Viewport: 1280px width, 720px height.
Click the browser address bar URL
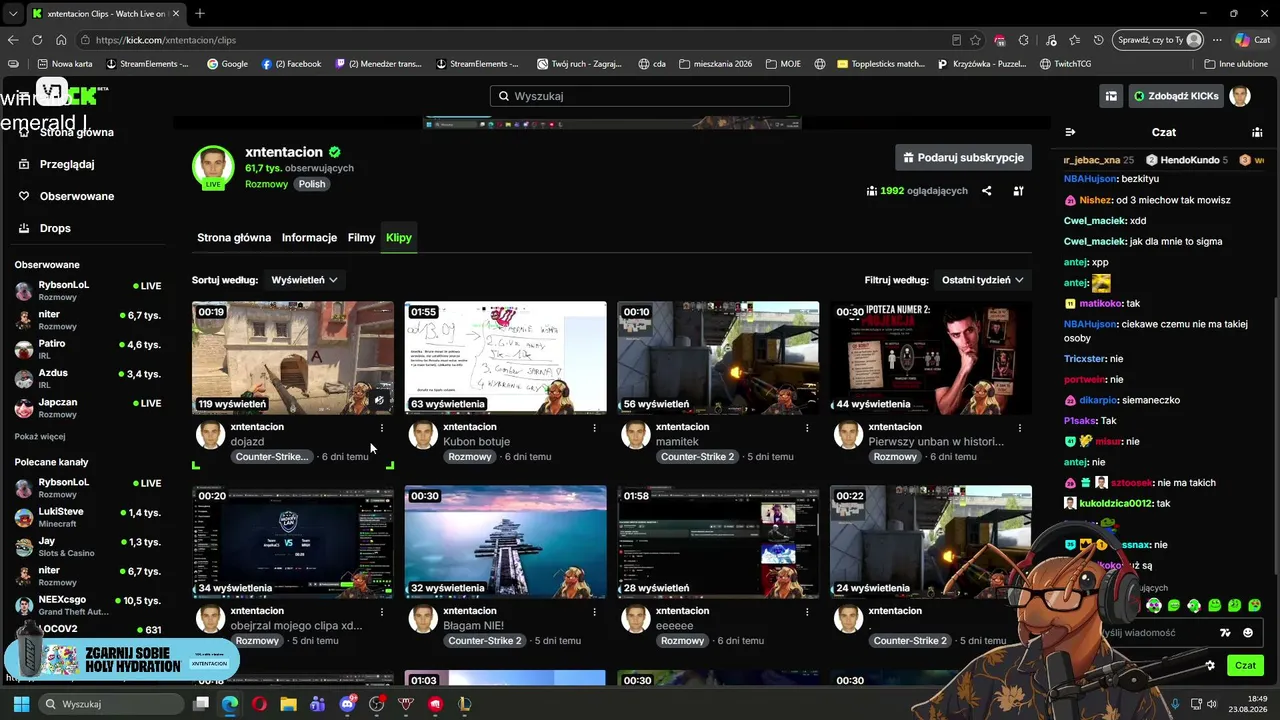click(x=166, y=40)
